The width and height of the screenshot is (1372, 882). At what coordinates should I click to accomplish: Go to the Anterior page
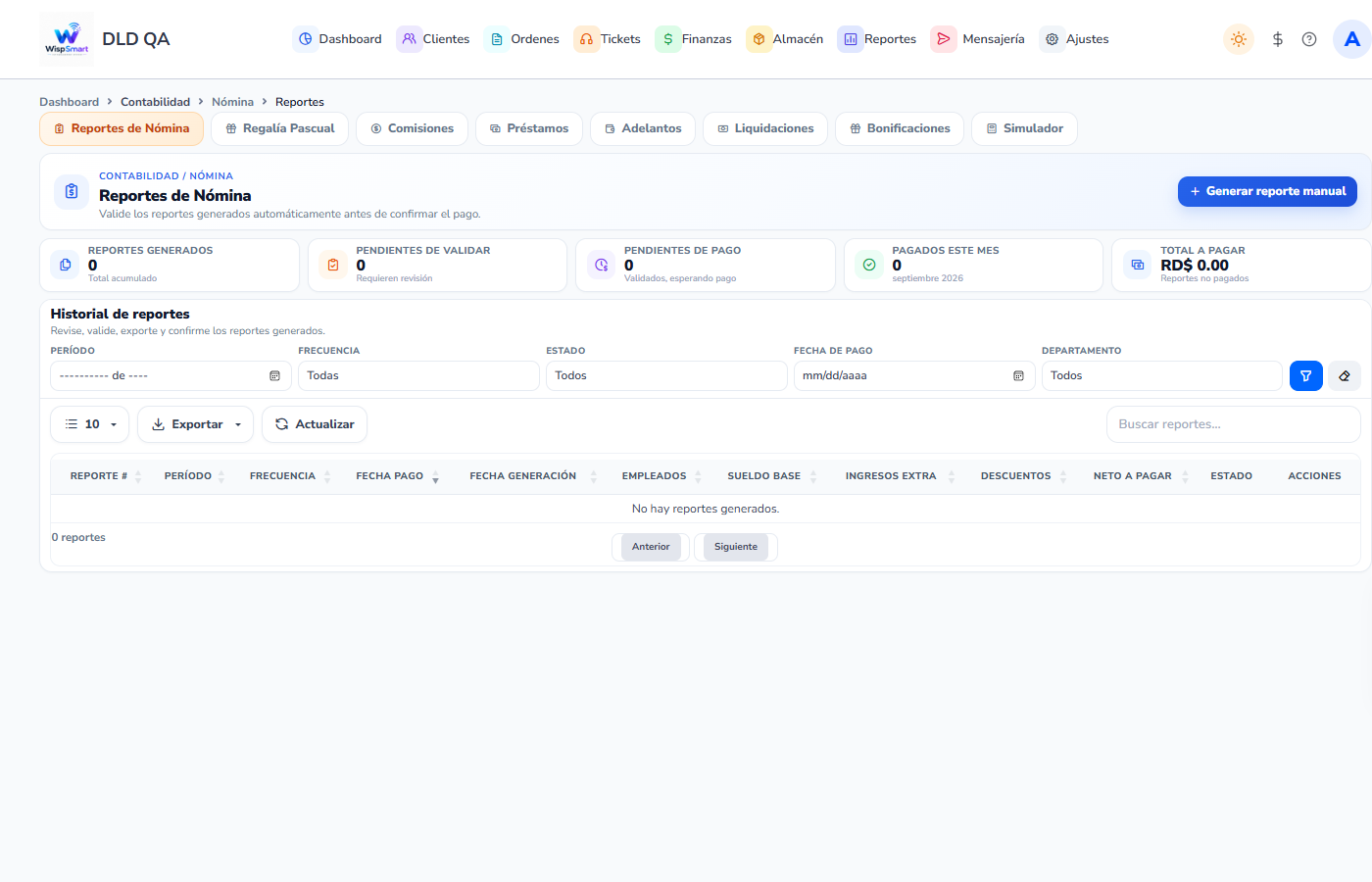tap(651, 547)
